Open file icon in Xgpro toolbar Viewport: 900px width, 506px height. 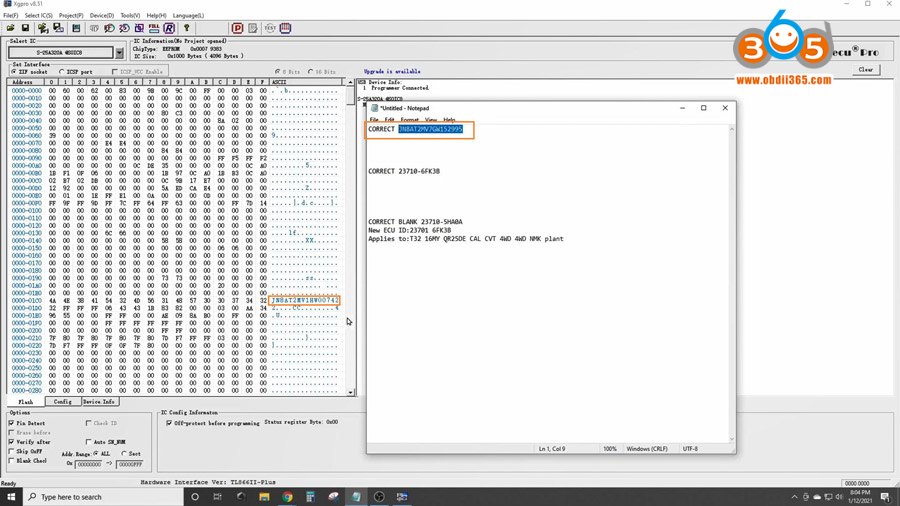tap(10, 28)
